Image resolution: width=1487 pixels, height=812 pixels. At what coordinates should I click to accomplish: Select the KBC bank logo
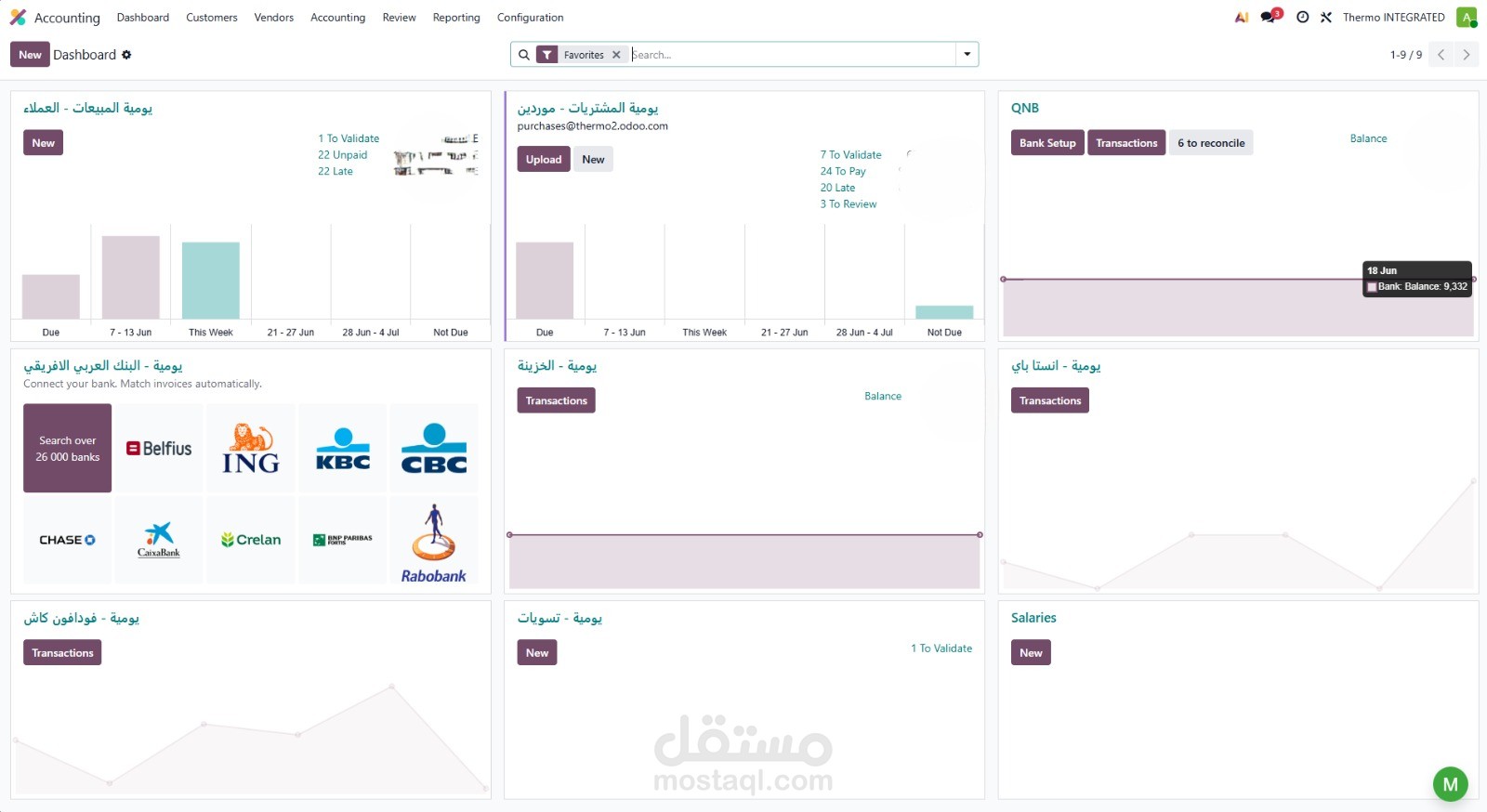click(343, 448)
